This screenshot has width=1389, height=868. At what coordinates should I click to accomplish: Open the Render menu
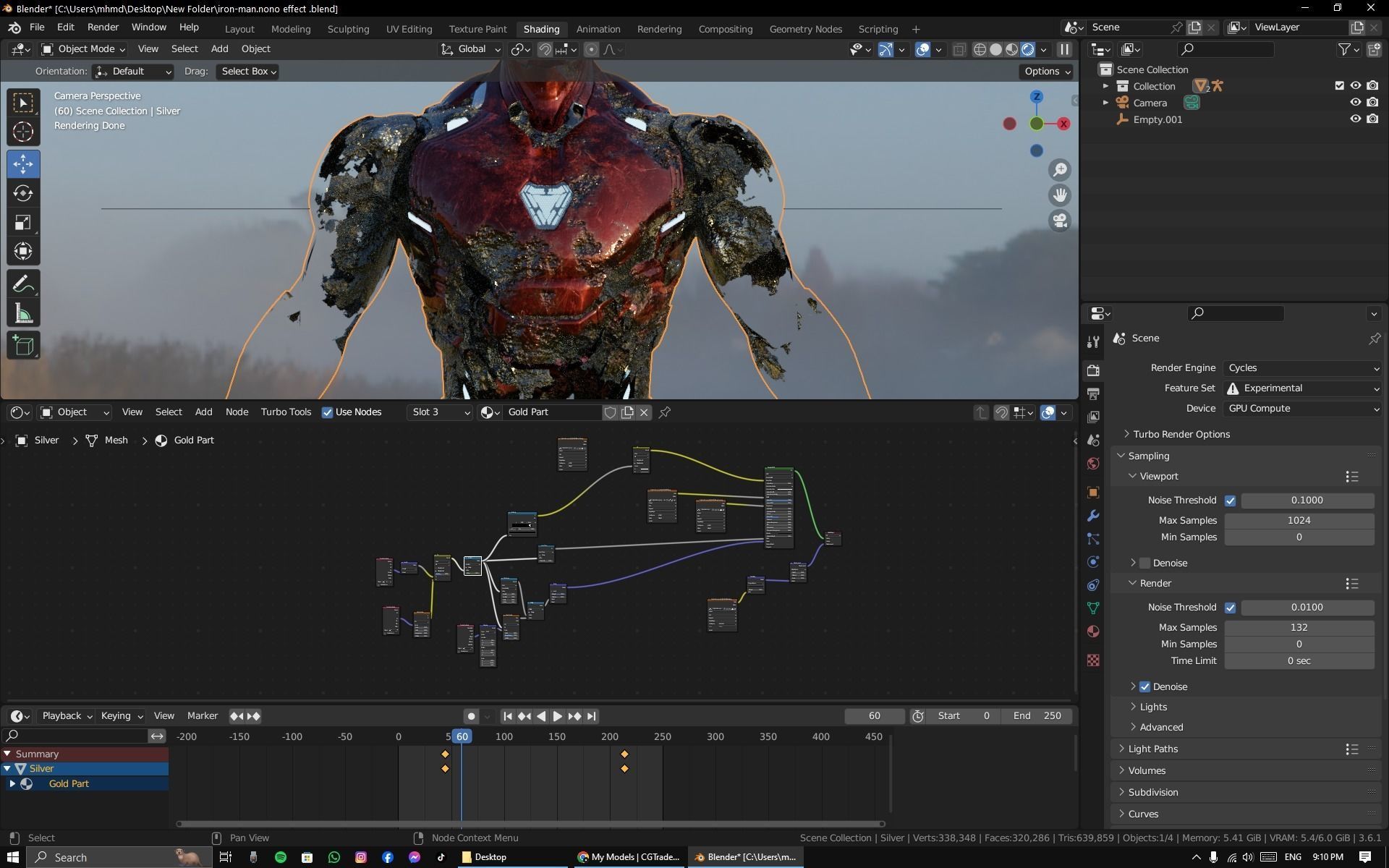(x=103, y=27)
